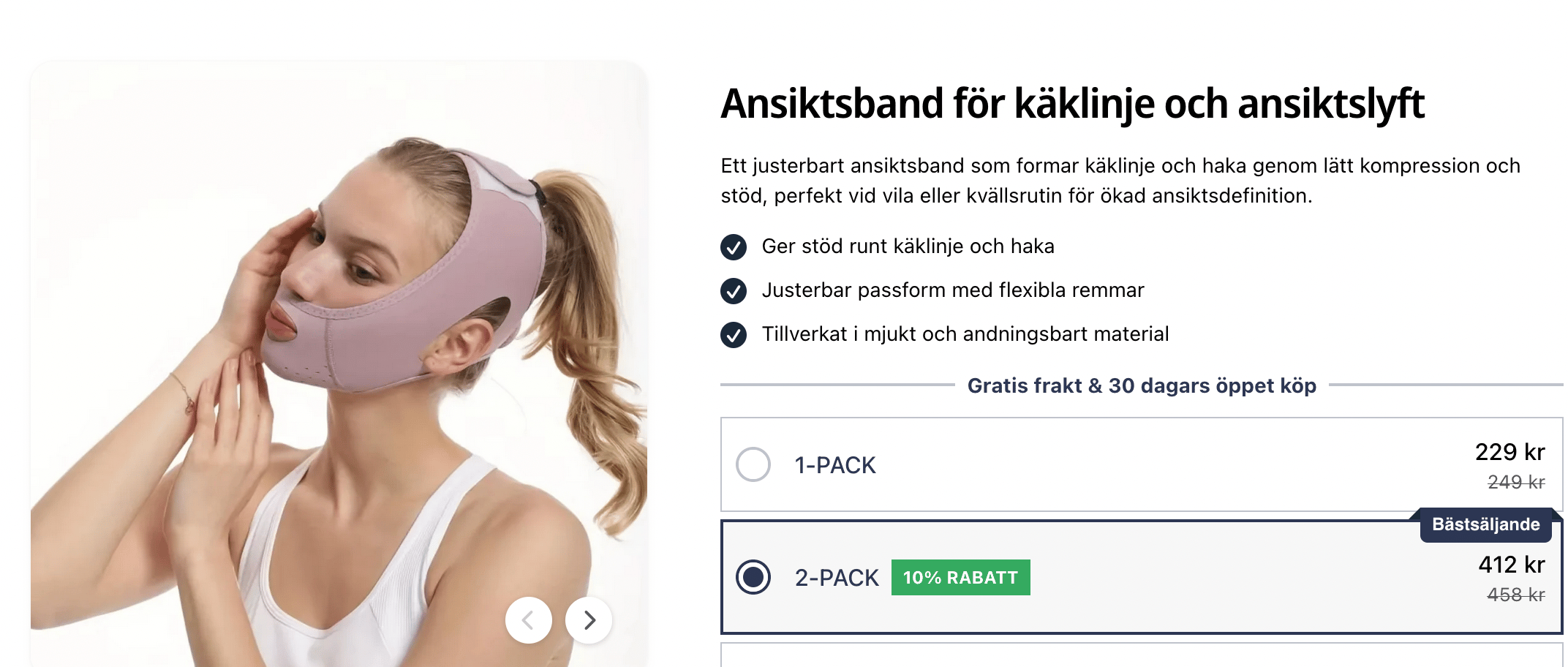The image size is (1568, 667).
Task: Click Gratis frakt & 30 dagars öppet köp
Action: click(x=1142, y=385)
